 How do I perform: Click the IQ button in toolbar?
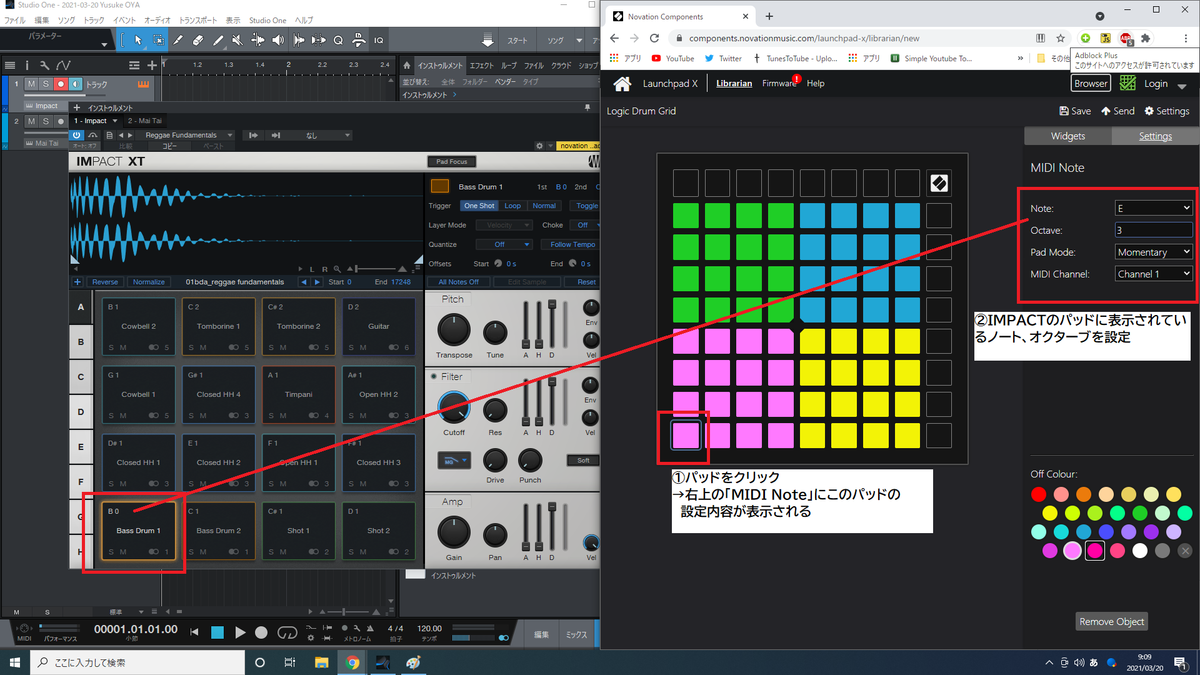[x=379, y=40]
